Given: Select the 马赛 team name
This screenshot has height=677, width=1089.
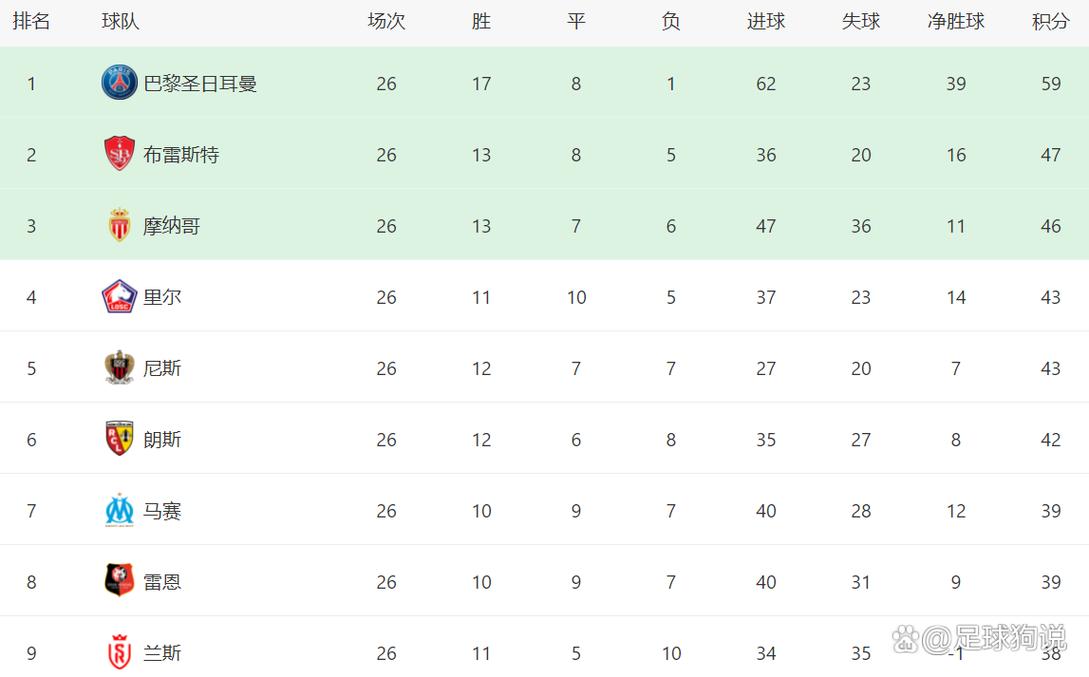Looking at the screenshot, I should [162, 511].
